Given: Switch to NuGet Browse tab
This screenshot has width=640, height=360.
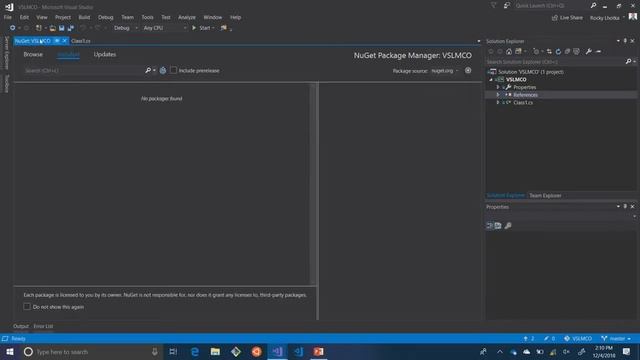Looking at the screenshot, I should 33,54.
